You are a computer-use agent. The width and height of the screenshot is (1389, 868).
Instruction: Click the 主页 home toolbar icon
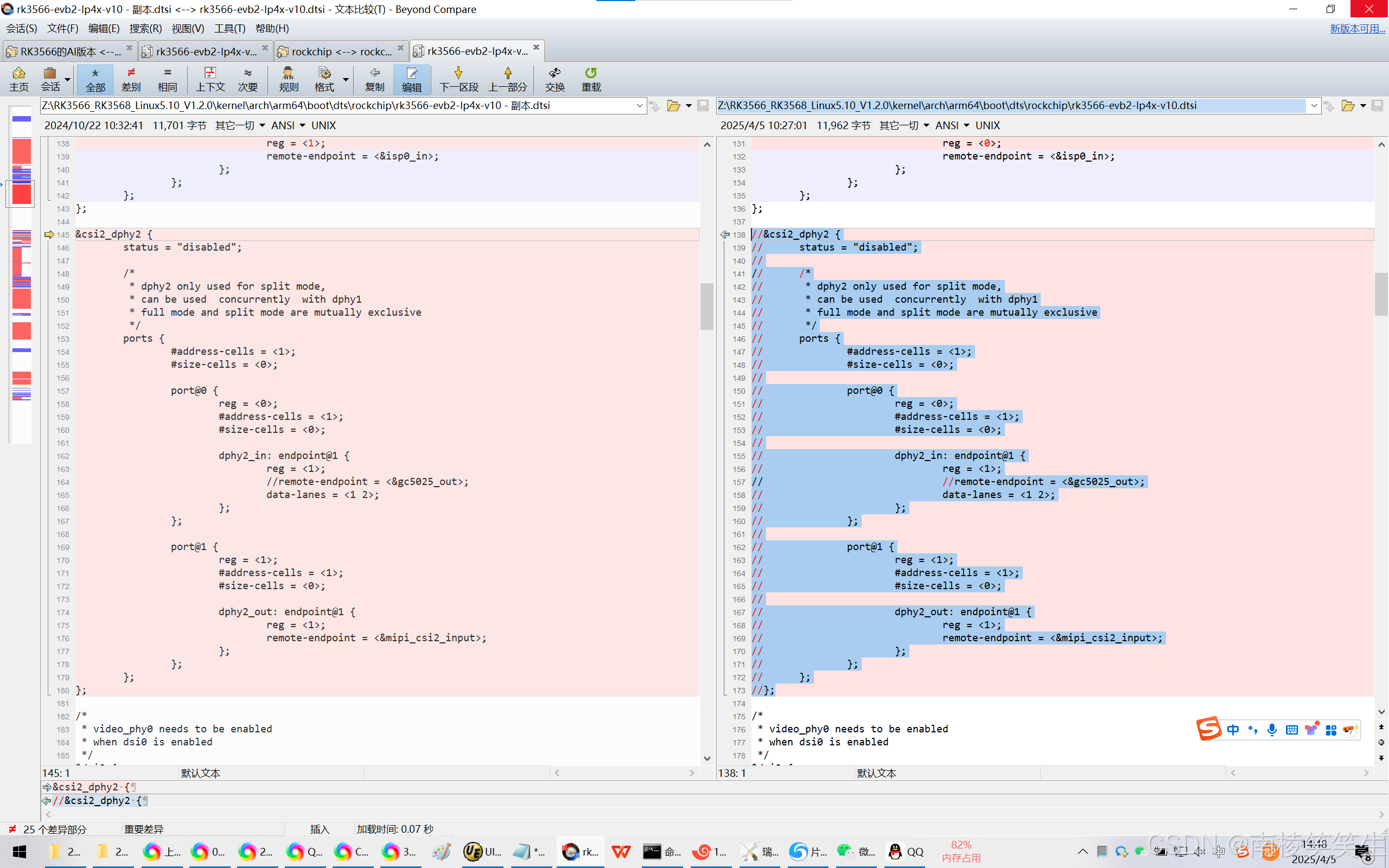coord(18,79)
